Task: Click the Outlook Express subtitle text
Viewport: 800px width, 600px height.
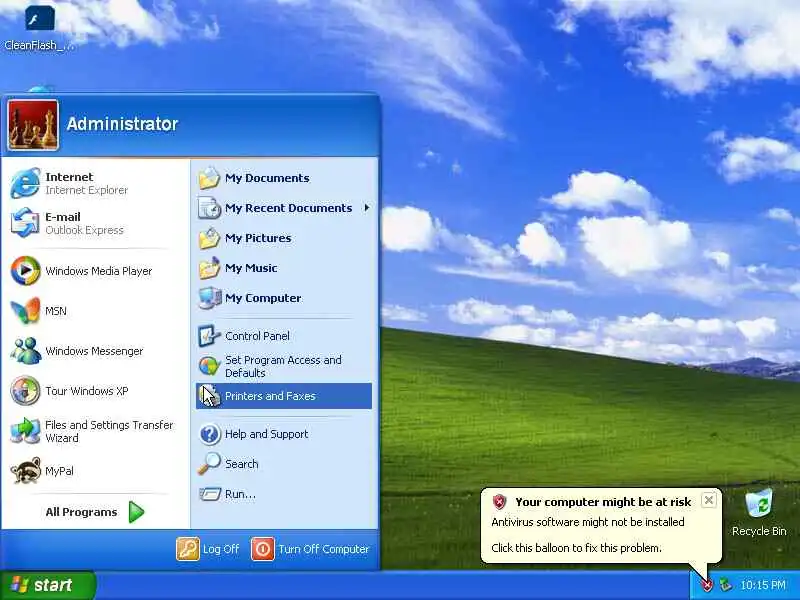Action: (84, 230)
